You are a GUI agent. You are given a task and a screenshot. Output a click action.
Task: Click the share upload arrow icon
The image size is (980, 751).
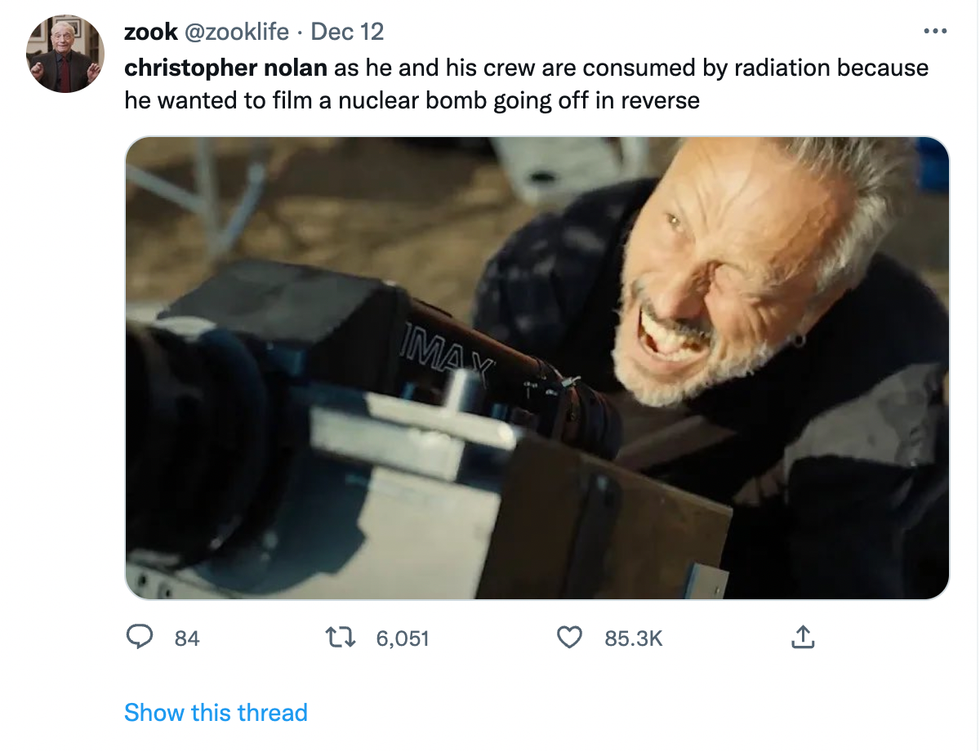point(802,637)
